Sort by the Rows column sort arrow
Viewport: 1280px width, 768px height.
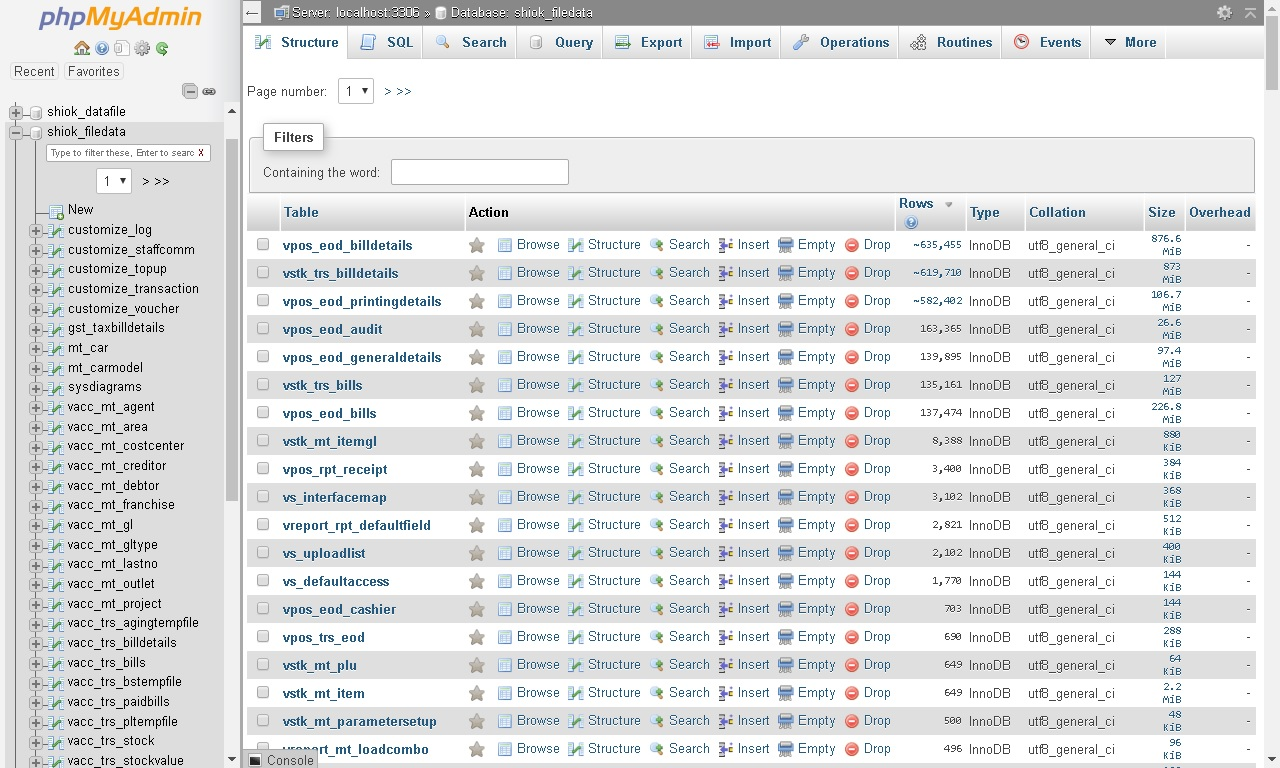click(949, 204)
